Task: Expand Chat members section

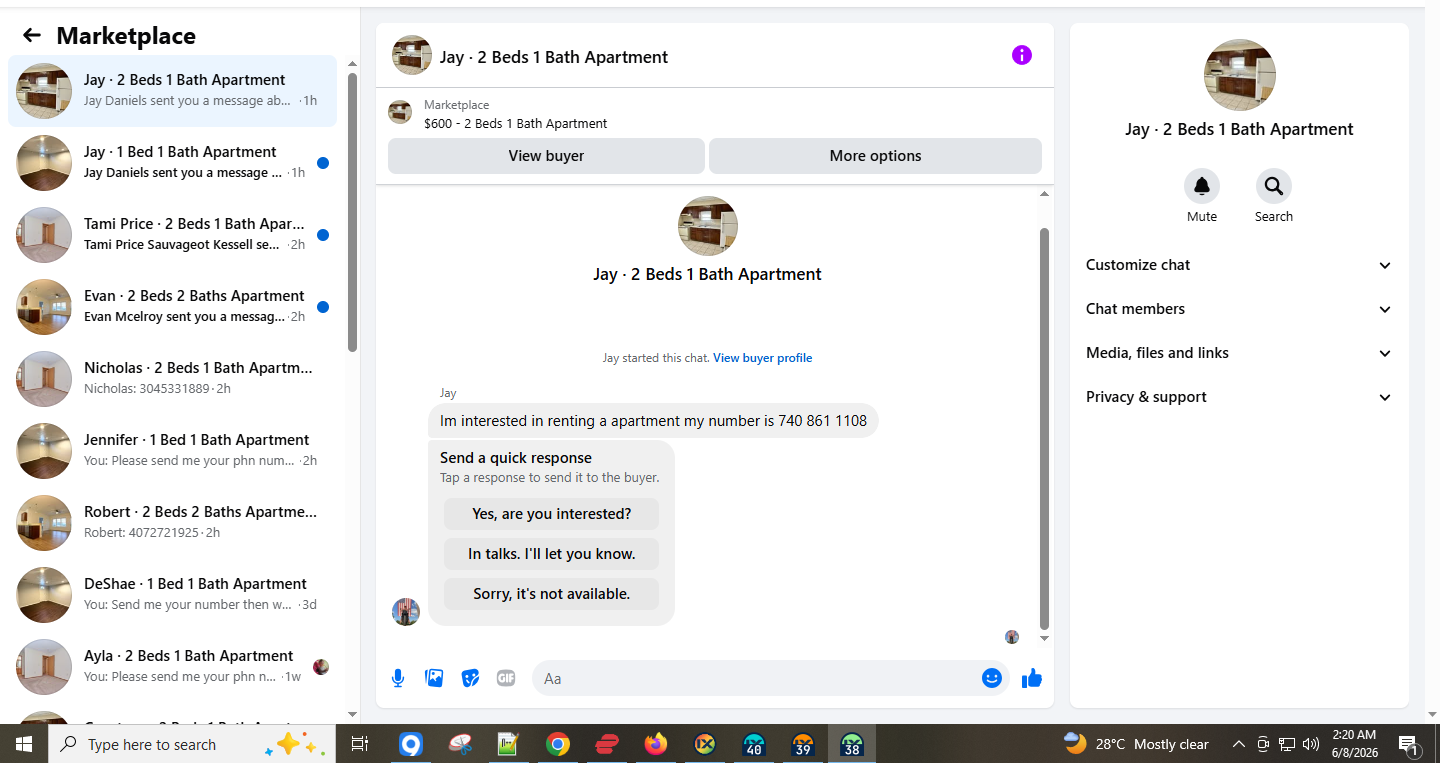Action: [1239, 309]
